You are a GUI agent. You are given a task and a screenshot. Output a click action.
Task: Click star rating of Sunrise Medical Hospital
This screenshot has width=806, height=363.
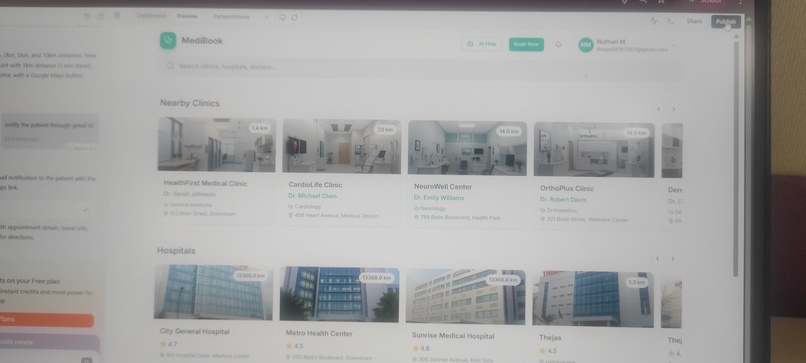tap(420, 348)
